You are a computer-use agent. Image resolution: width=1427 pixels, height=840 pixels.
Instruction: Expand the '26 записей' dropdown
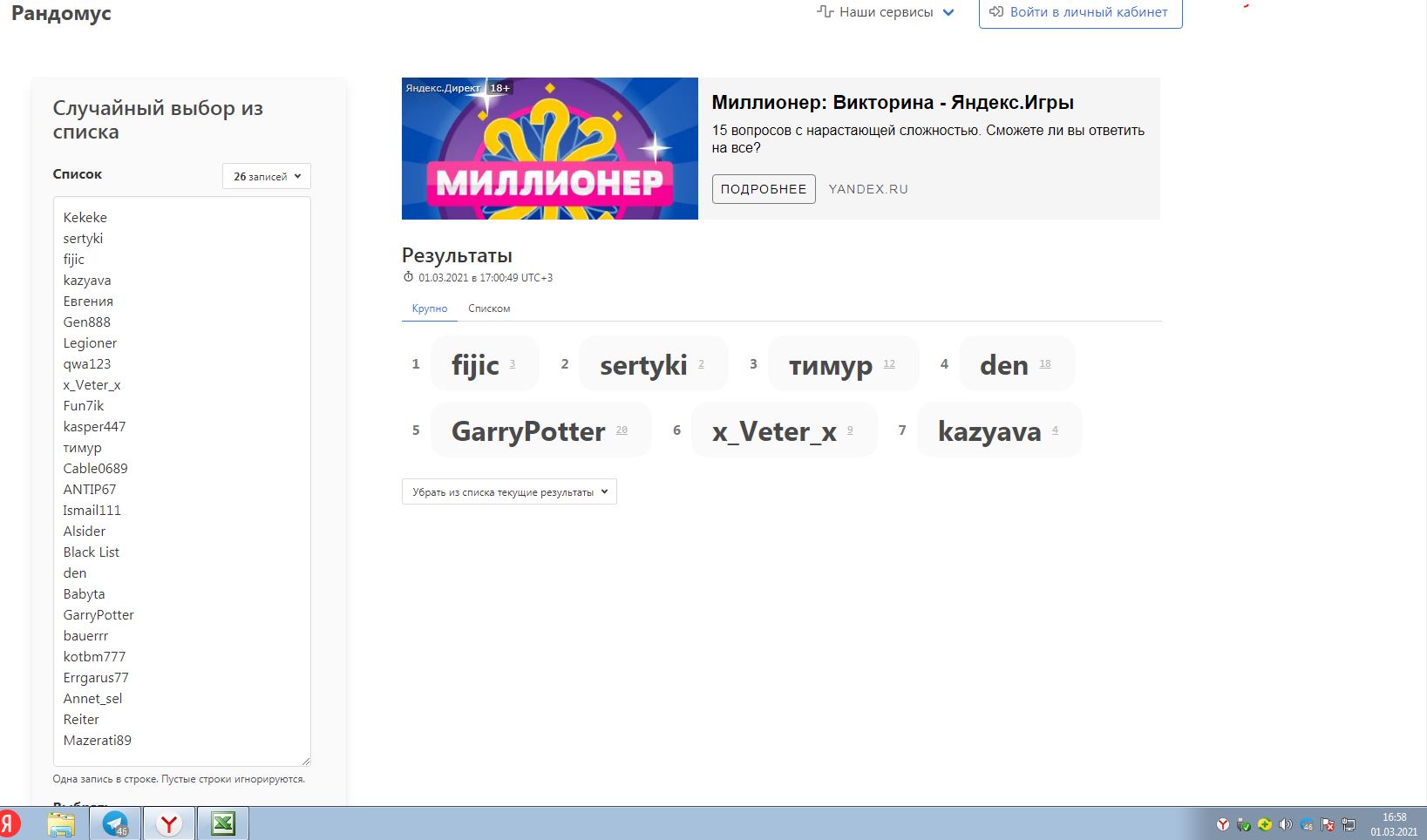pos(267,176)
